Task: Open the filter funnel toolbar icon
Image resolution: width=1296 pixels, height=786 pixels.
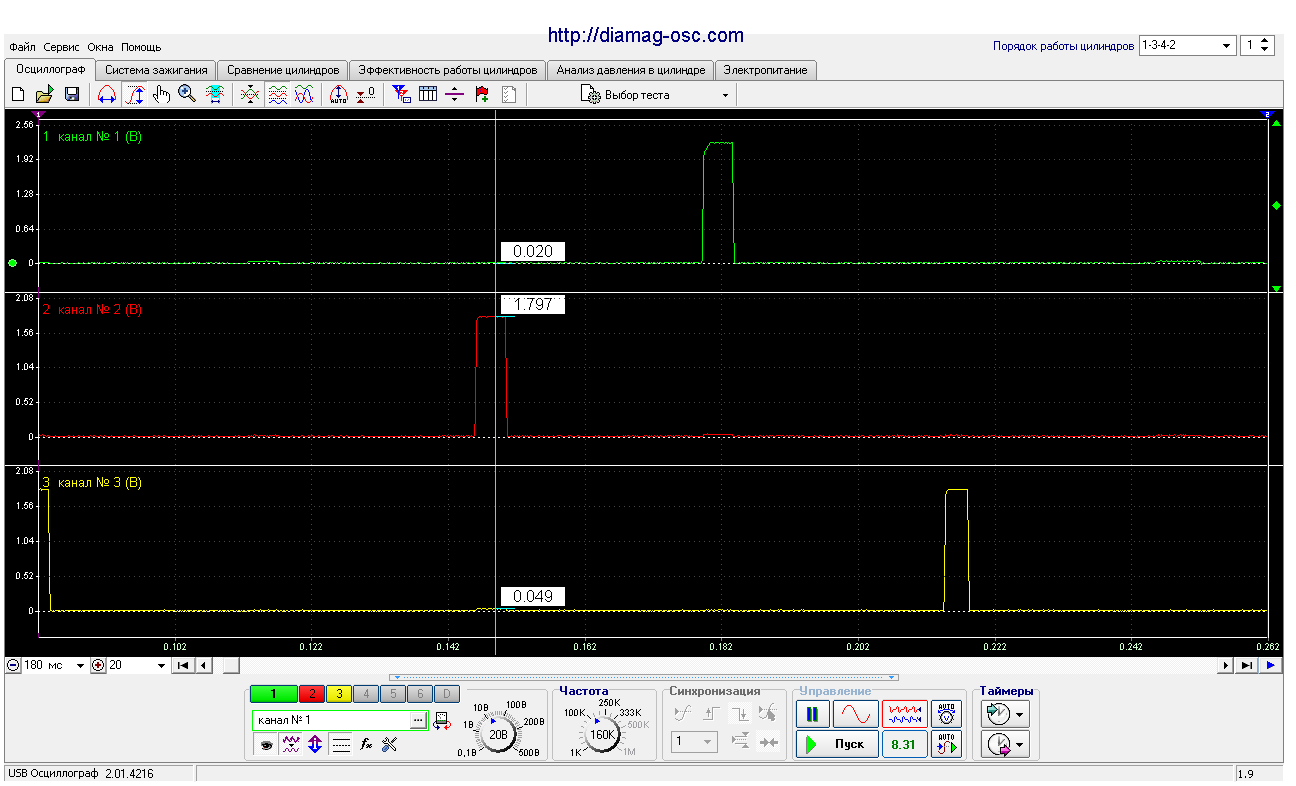Action: click(x=400, y=94)
